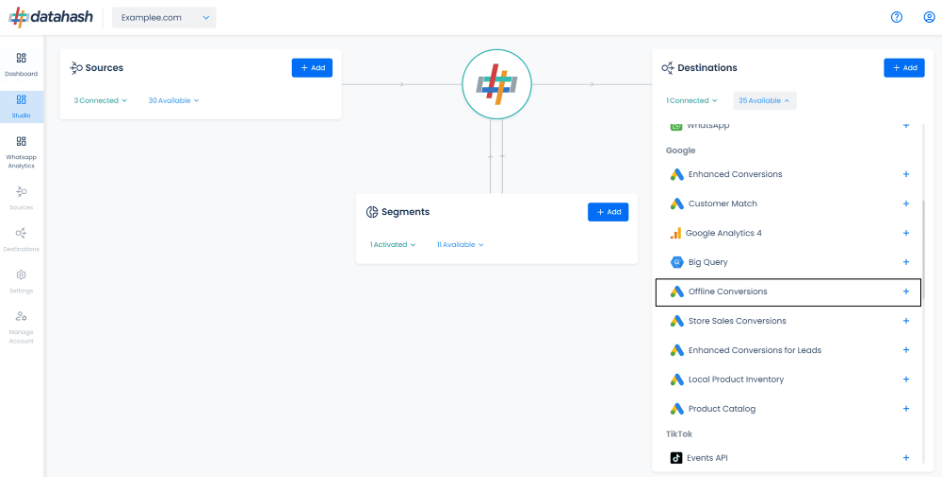Open the Examplee.com account dropdown
This screenshot has width=943, height=477.
164,17
